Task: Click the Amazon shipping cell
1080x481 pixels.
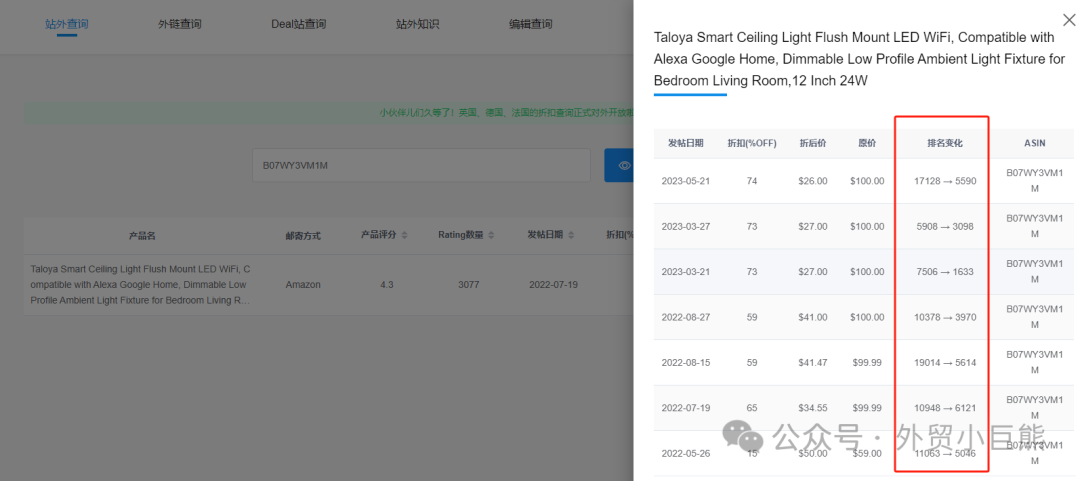Action: click(303, 285)
